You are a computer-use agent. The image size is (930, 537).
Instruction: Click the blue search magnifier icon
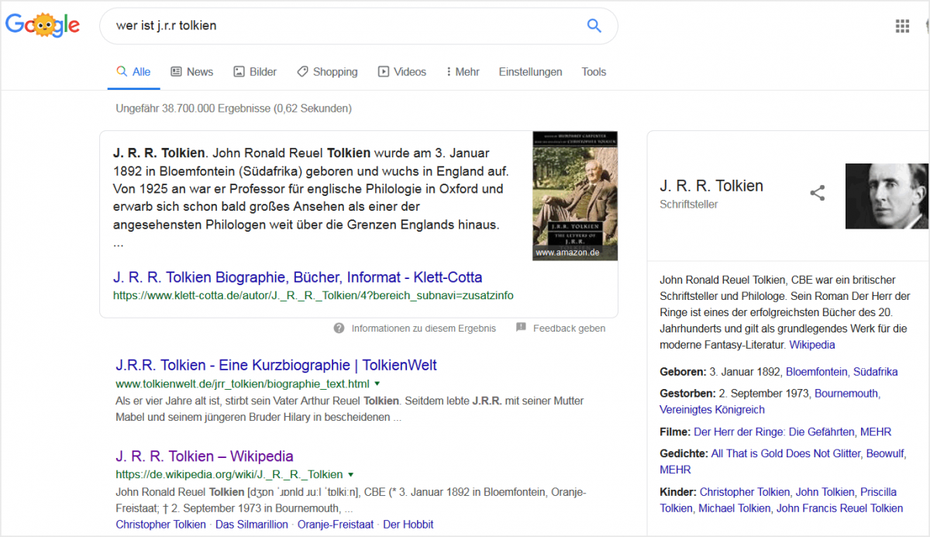[594, 26]
